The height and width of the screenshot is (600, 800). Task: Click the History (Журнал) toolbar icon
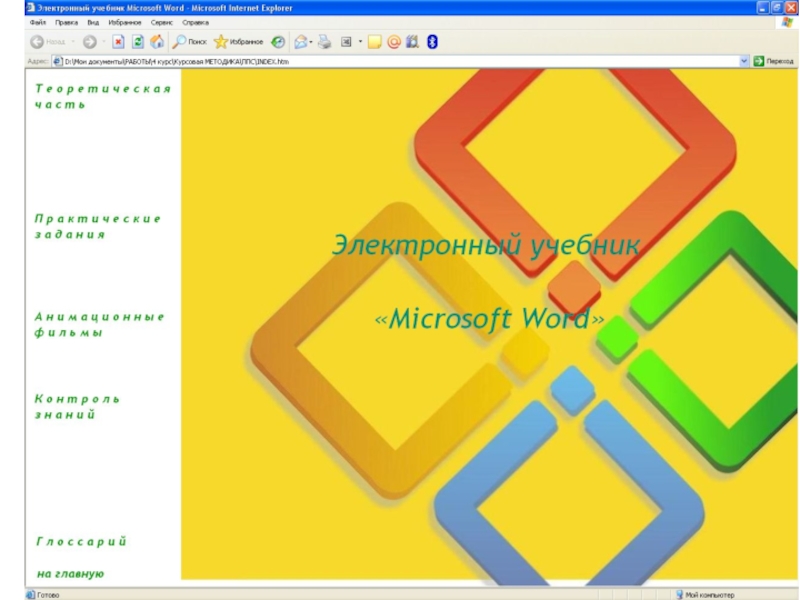(278, 42)
